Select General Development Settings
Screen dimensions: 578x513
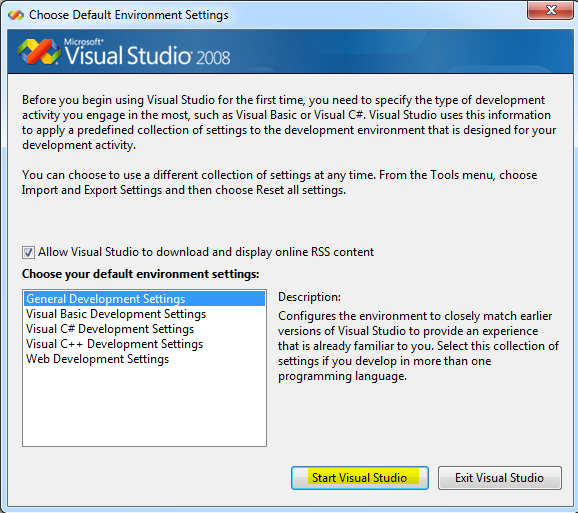pos(144,299)
